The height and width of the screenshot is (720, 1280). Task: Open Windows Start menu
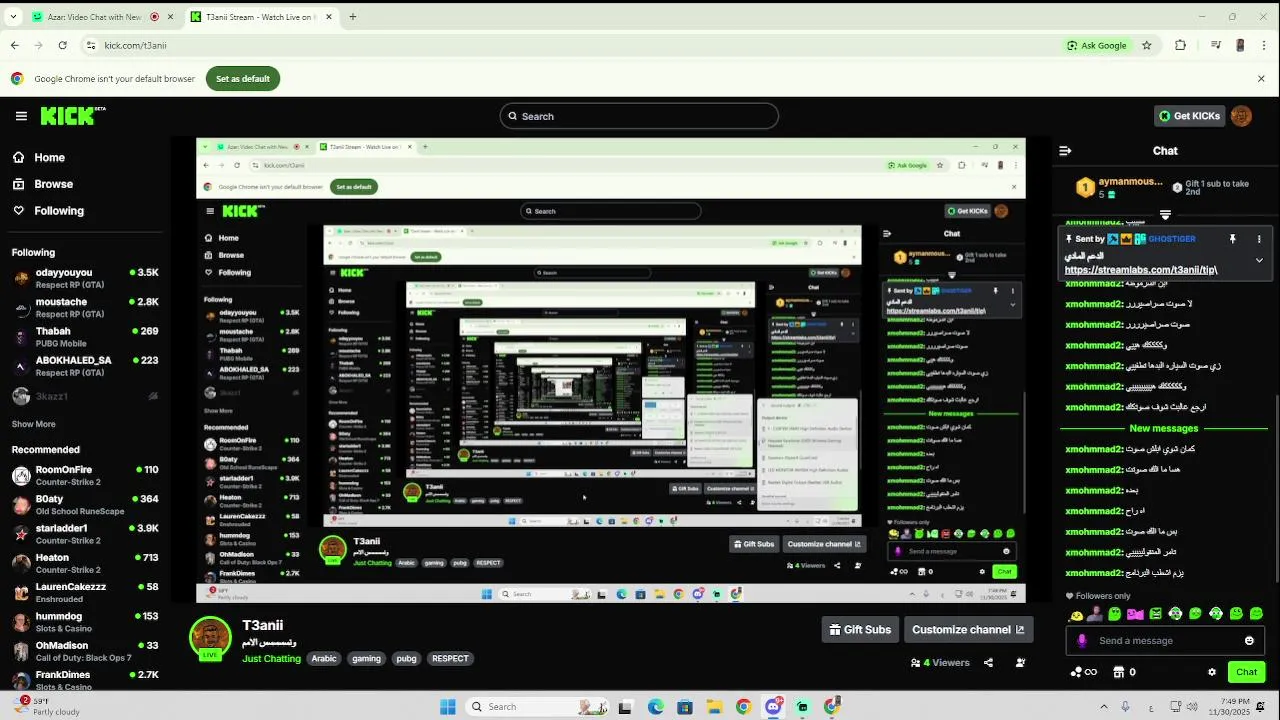pos(448,707)
